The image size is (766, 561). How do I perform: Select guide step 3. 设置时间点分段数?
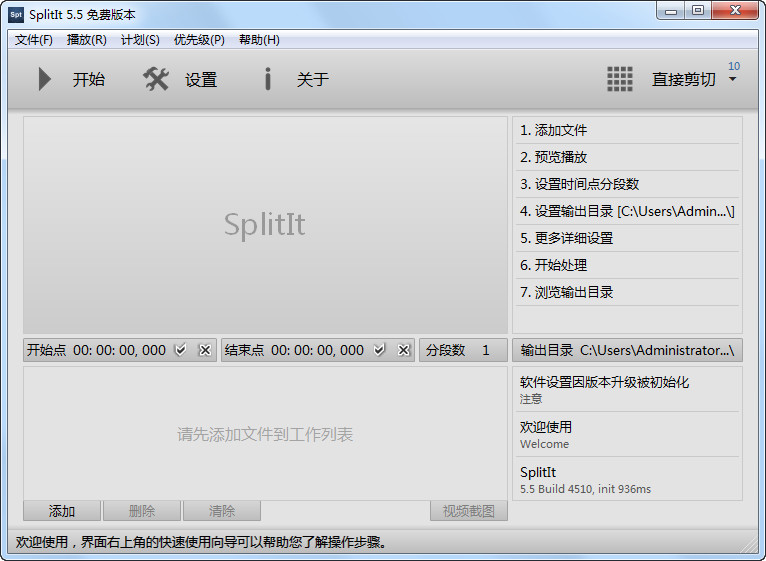pyautogui.click(x=627, y=184)
